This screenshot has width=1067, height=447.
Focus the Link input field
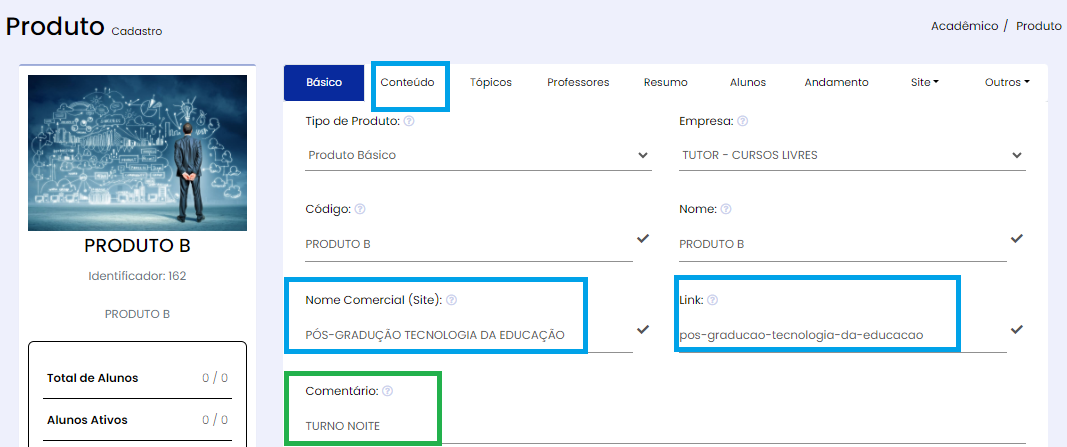pyautogui.click(x=842, y=335)
